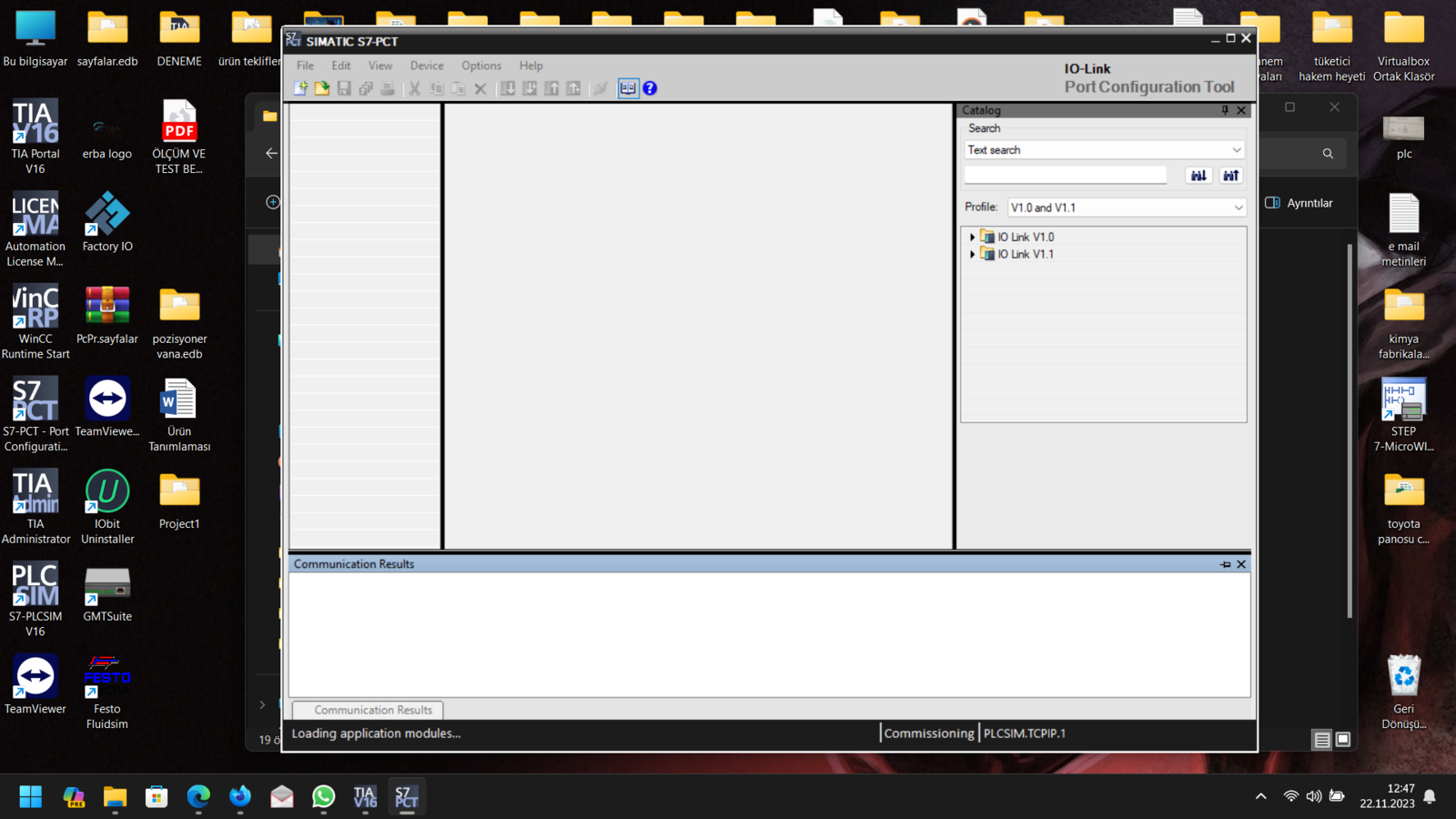Create a new project via toolbar icon

pyautogui.click(x=300, y=88)
